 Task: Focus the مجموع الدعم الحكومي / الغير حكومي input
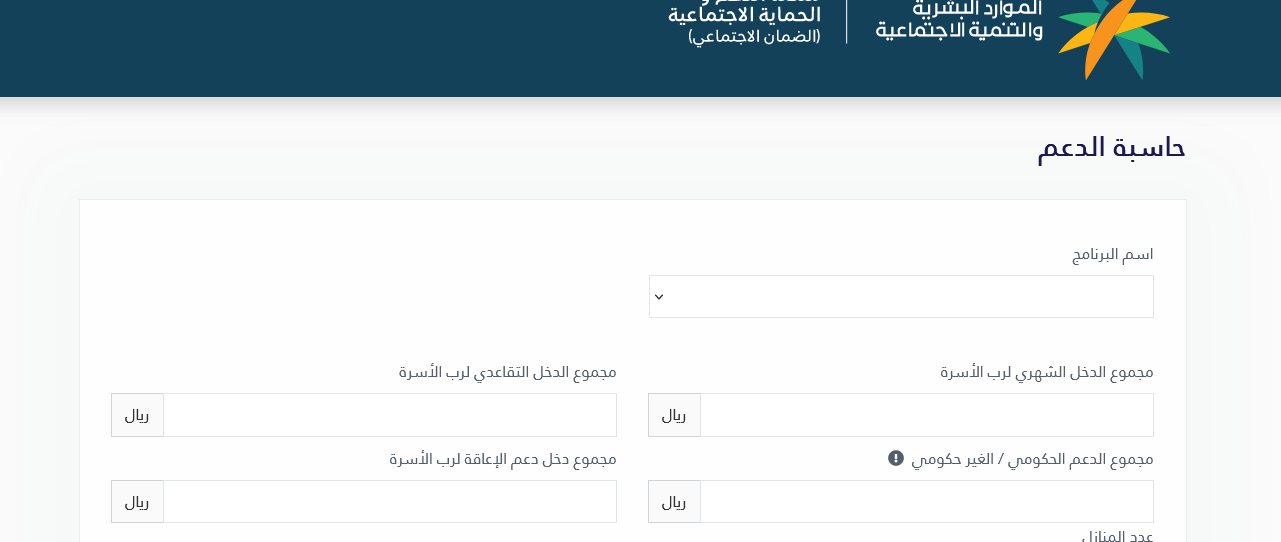[x=926, y=502]
